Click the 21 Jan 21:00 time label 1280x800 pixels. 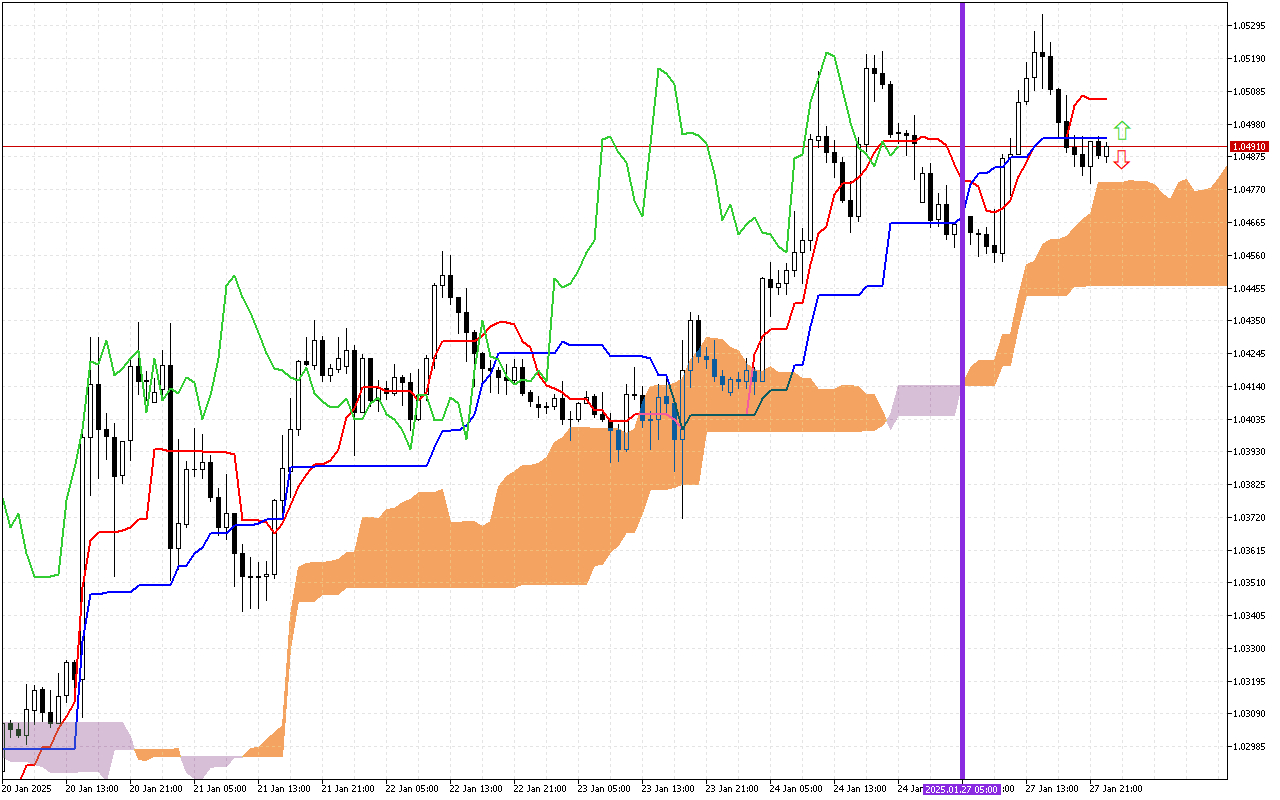(348, 789)
